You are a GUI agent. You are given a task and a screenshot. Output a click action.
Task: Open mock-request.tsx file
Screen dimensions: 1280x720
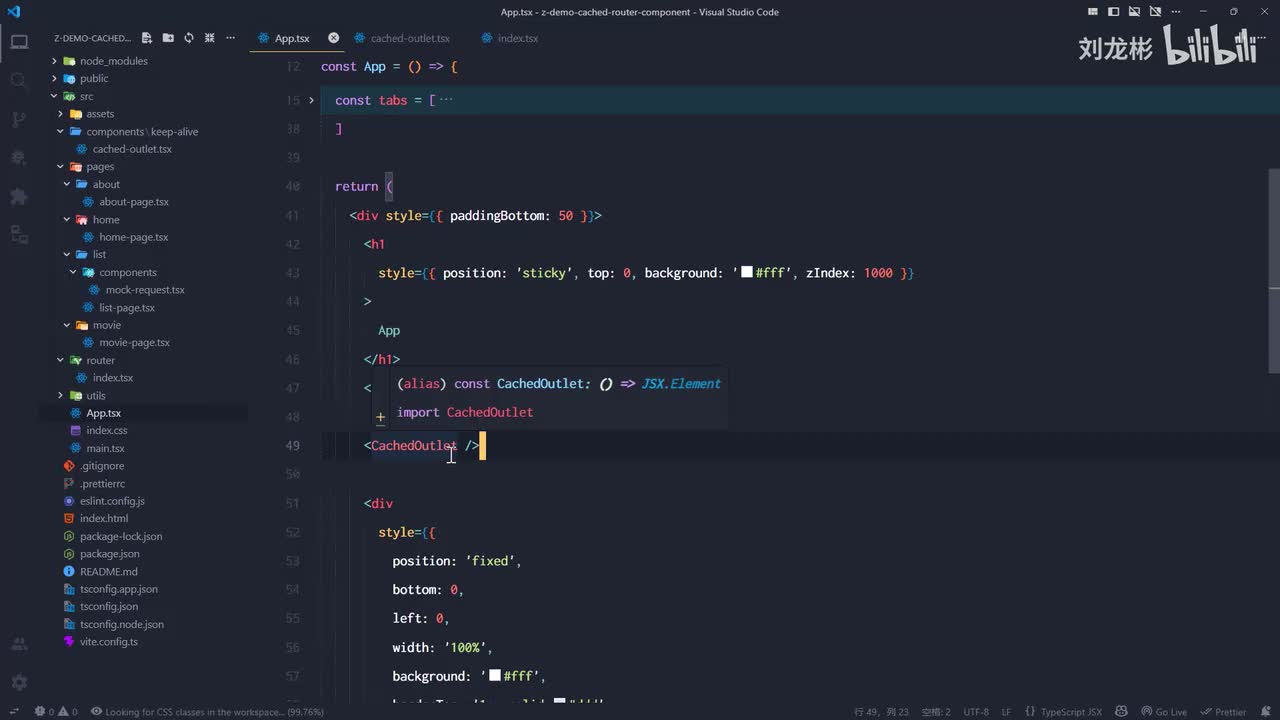point(143,290)
